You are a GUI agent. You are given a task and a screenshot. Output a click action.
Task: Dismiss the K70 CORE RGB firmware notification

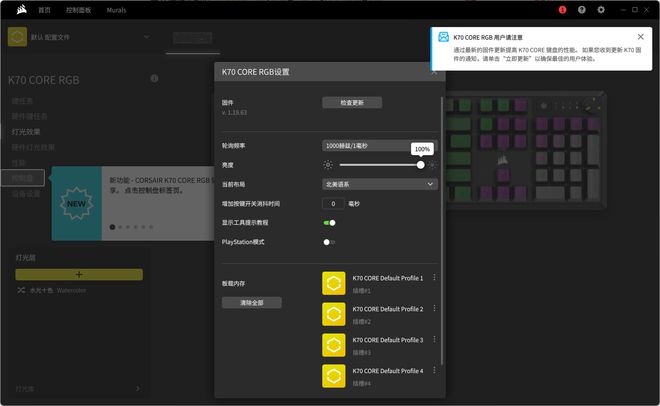point(640,37)
